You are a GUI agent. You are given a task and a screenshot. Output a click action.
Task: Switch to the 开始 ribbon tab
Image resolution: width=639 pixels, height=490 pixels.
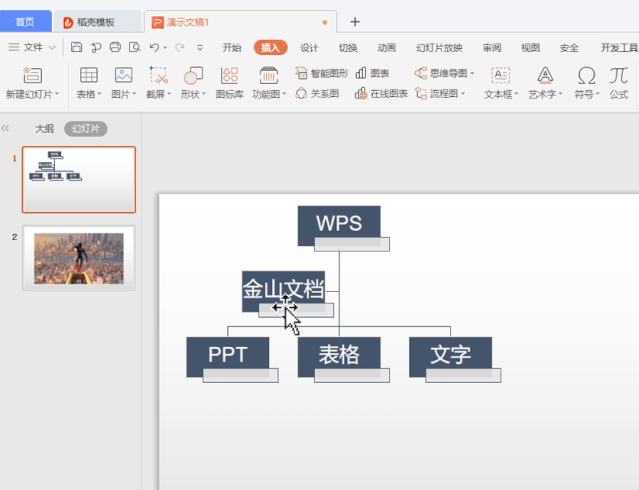[231, 48]
